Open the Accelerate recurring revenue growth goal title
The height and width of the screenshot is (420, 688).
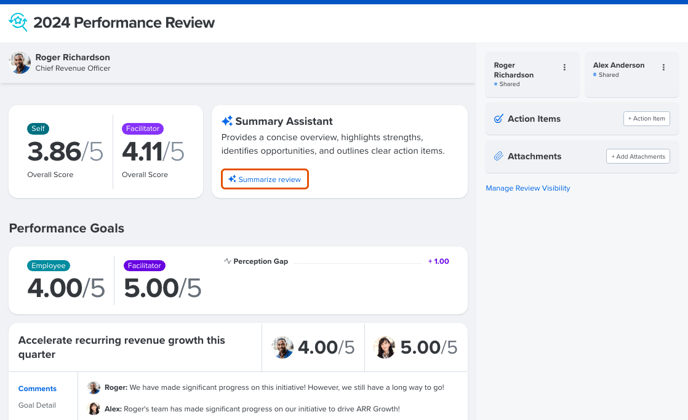pyautogui.click(x=122, y=347)
